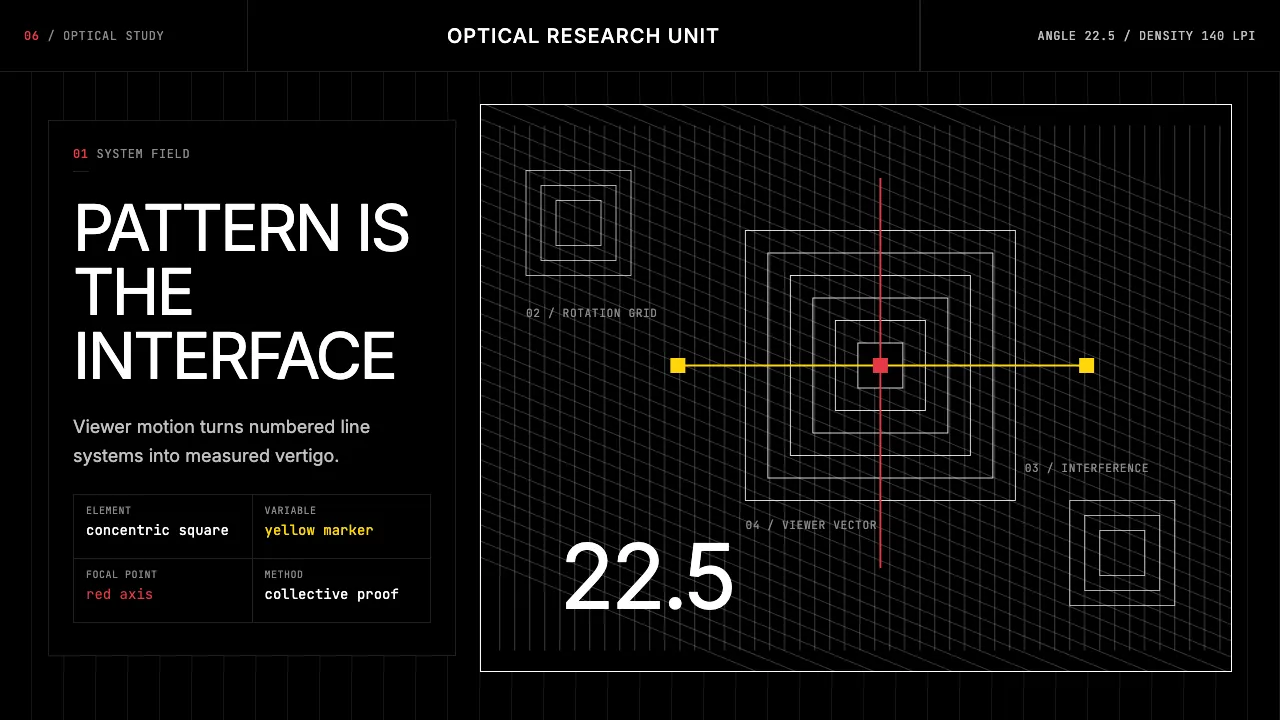
Task: Select the "OPTICAL RESEARCH UNIT" title
Action: tap(583, 36)
